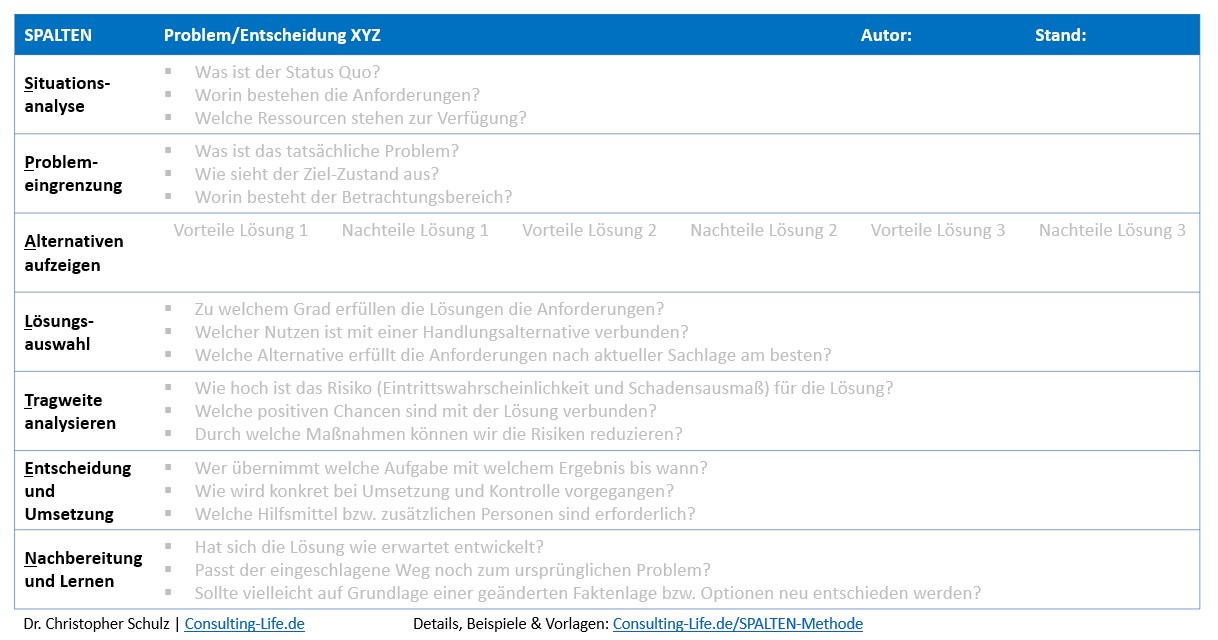Select the Vorteile Lösung 2 placeholder

pos(589,231)
